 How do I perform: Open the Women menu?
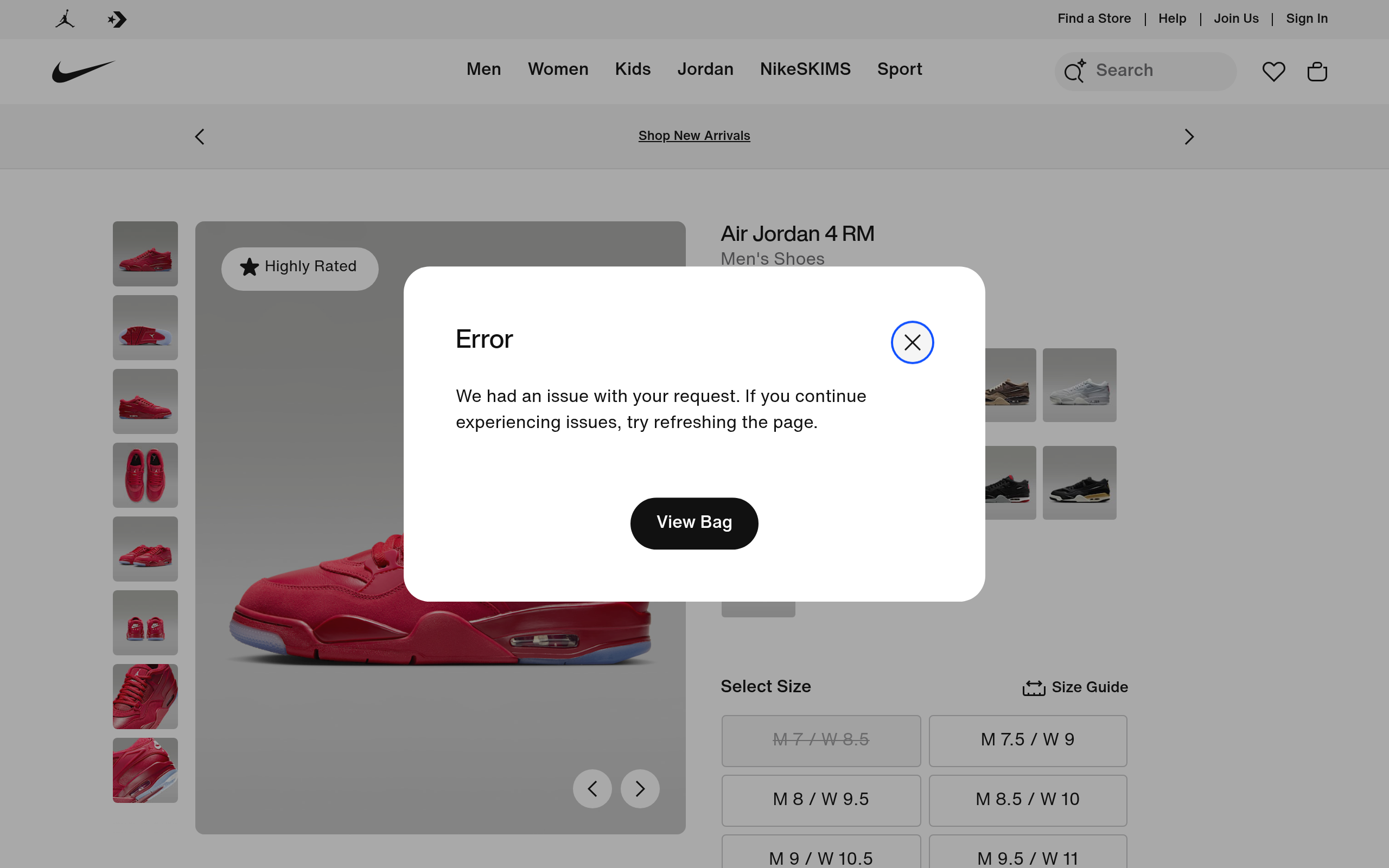[558, 69]
